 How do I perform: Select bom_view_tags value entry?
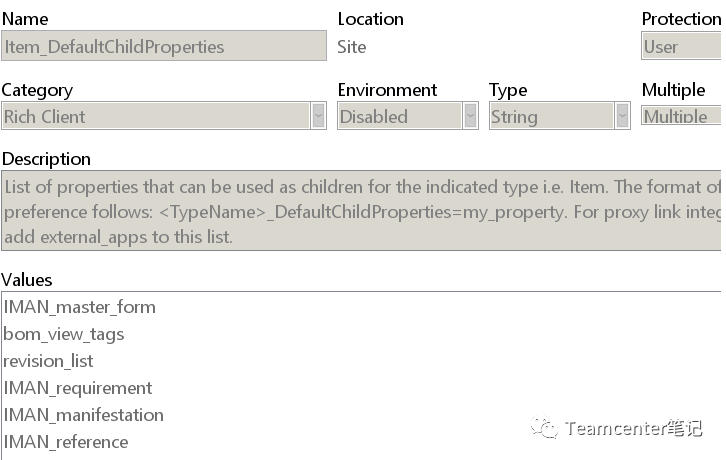pyautogui.click(x=64, y=334)
